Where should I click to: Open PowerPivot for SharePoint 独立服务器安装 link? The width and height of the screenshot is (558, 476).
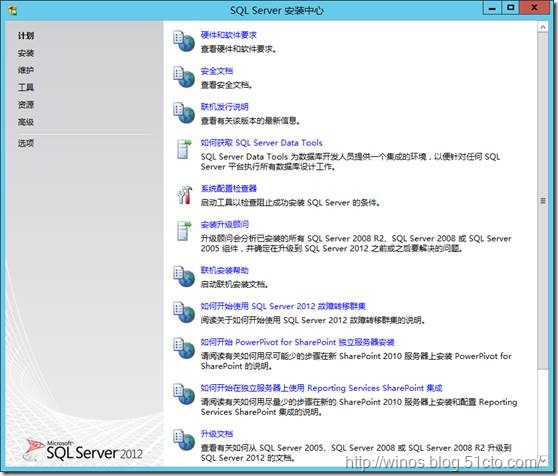coord(298,342)
